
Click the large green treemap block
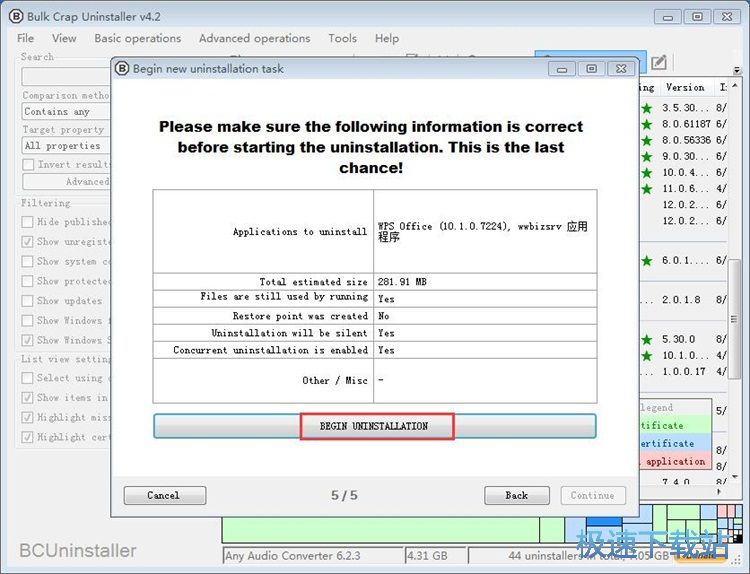(381, 530)
